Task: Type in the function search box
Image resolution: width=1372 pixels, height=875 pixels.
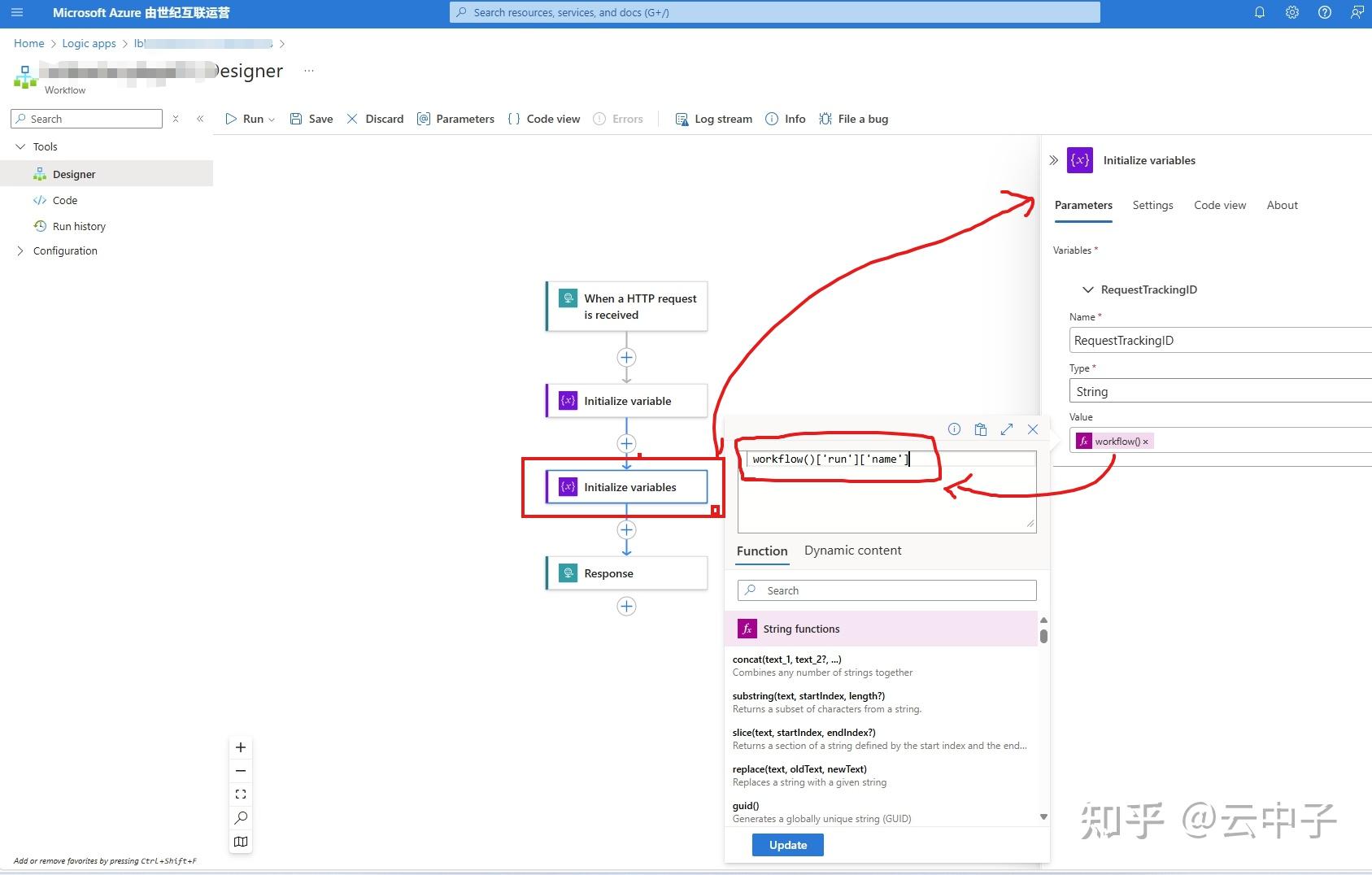Action: (886, 590)
